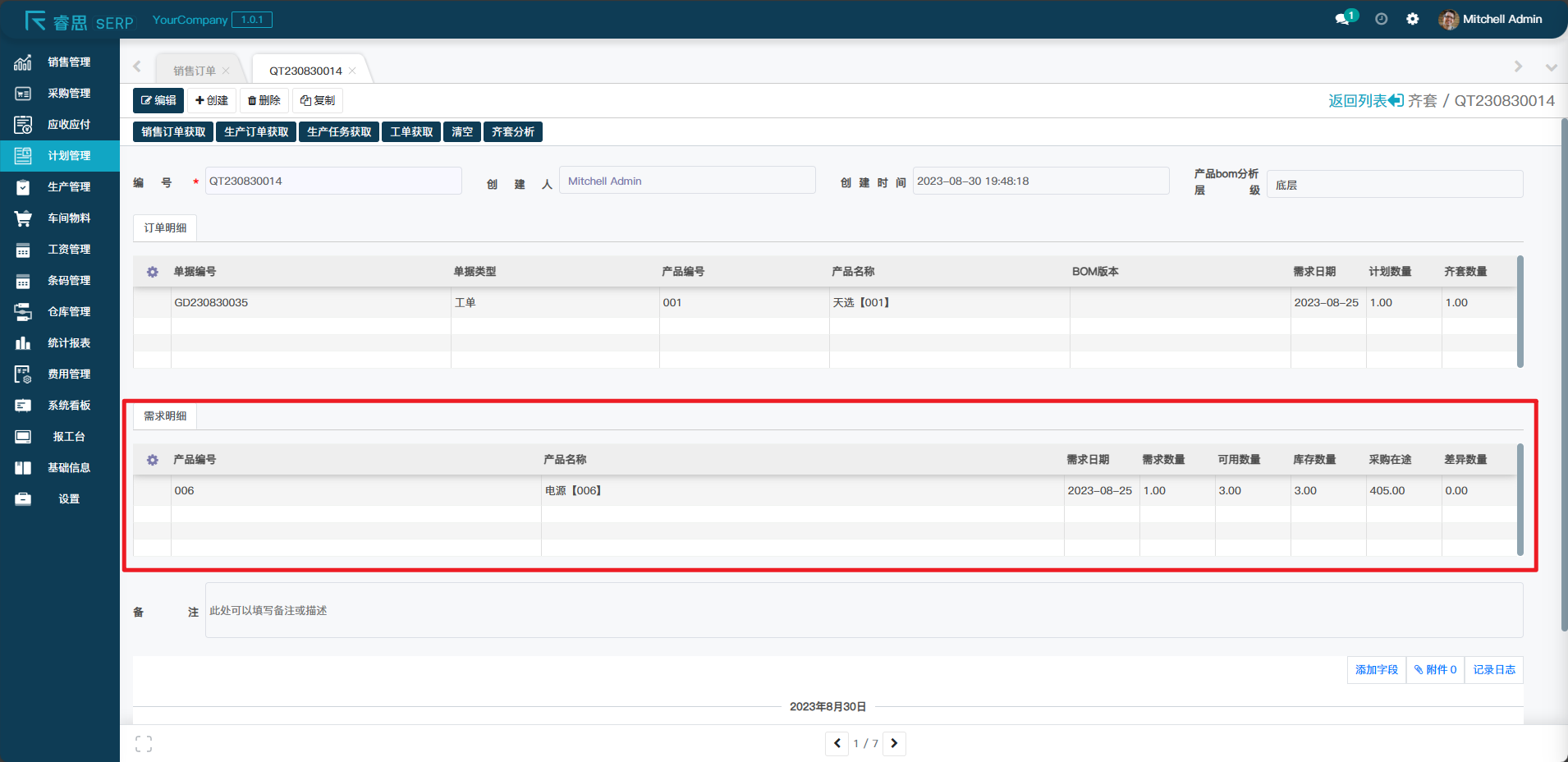Screen dimensions: 1568x762
Task: Switch to the 销售订单 tab
Action: pyautogui.click(x=195, y=71)
